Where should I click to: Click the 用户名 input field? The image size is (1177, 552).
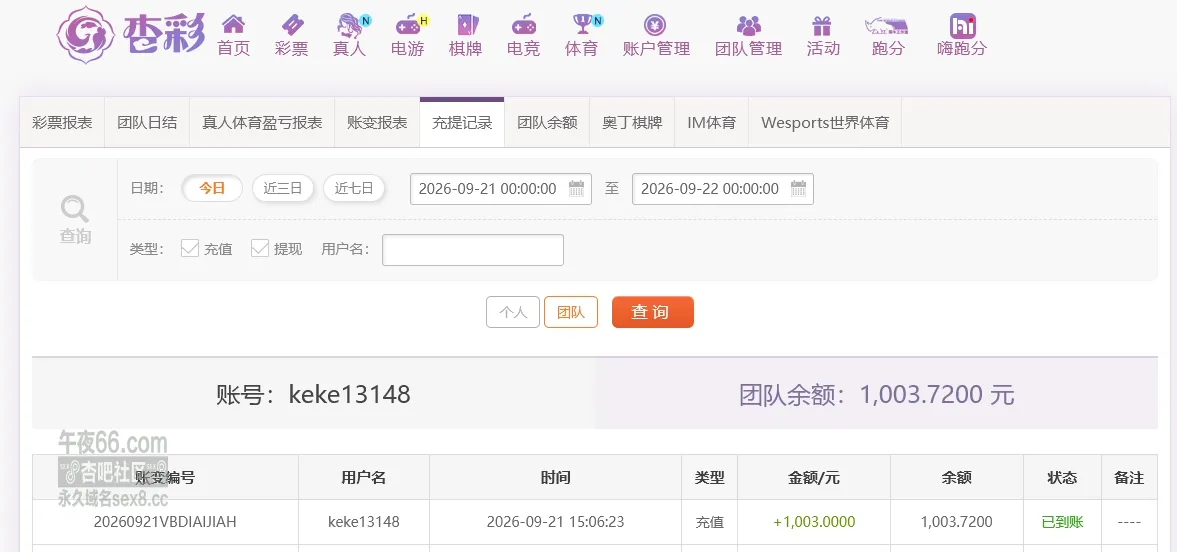click(473, 250)
